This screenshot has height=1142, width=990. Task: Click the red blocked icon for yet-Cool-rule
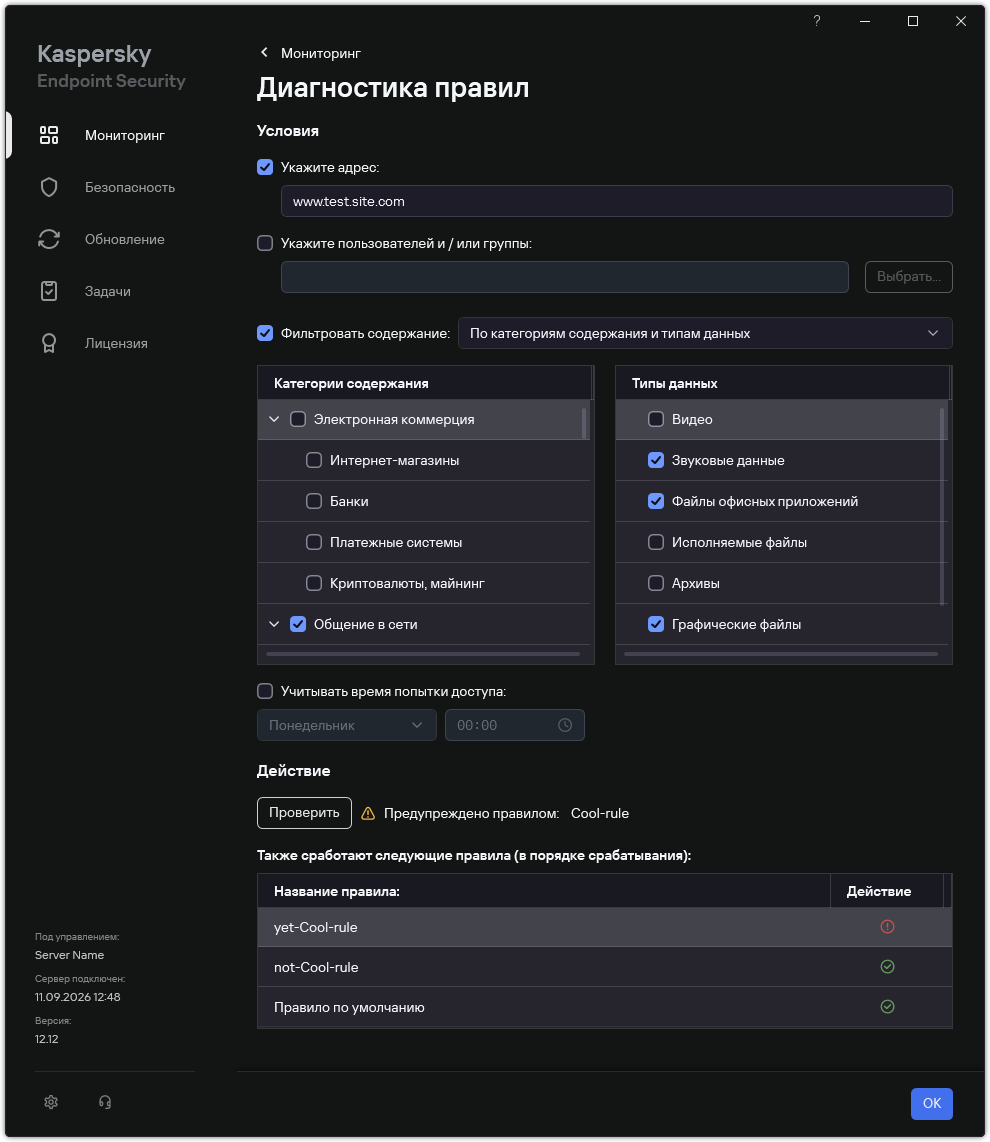pos(887,926)
